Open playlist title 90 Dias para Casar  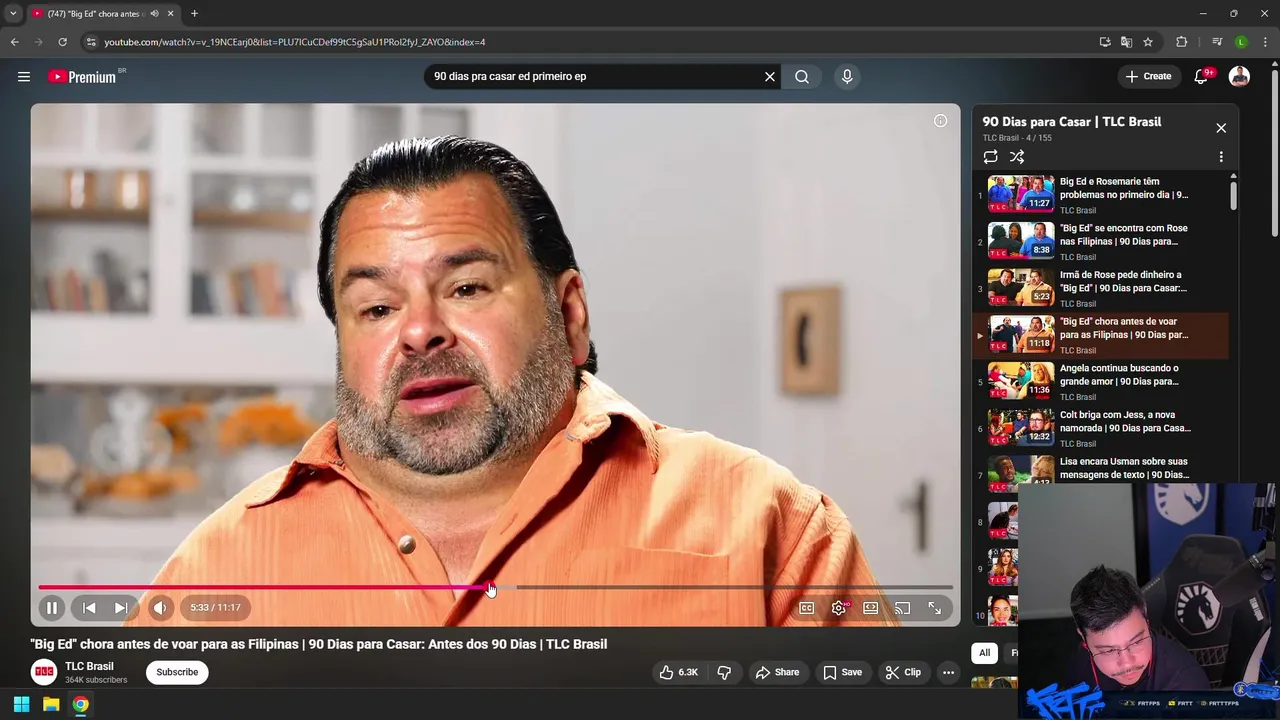point(1072,121)
